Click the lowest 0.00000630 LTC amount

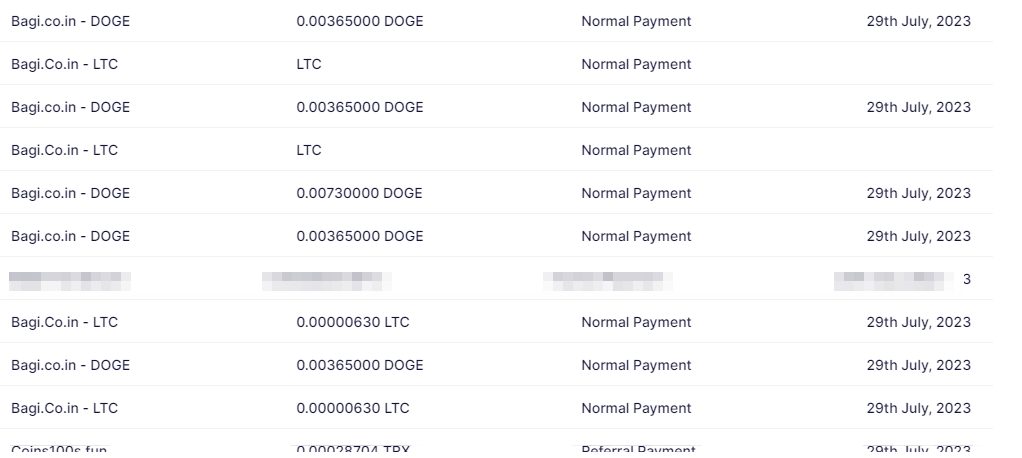(352, 408)
